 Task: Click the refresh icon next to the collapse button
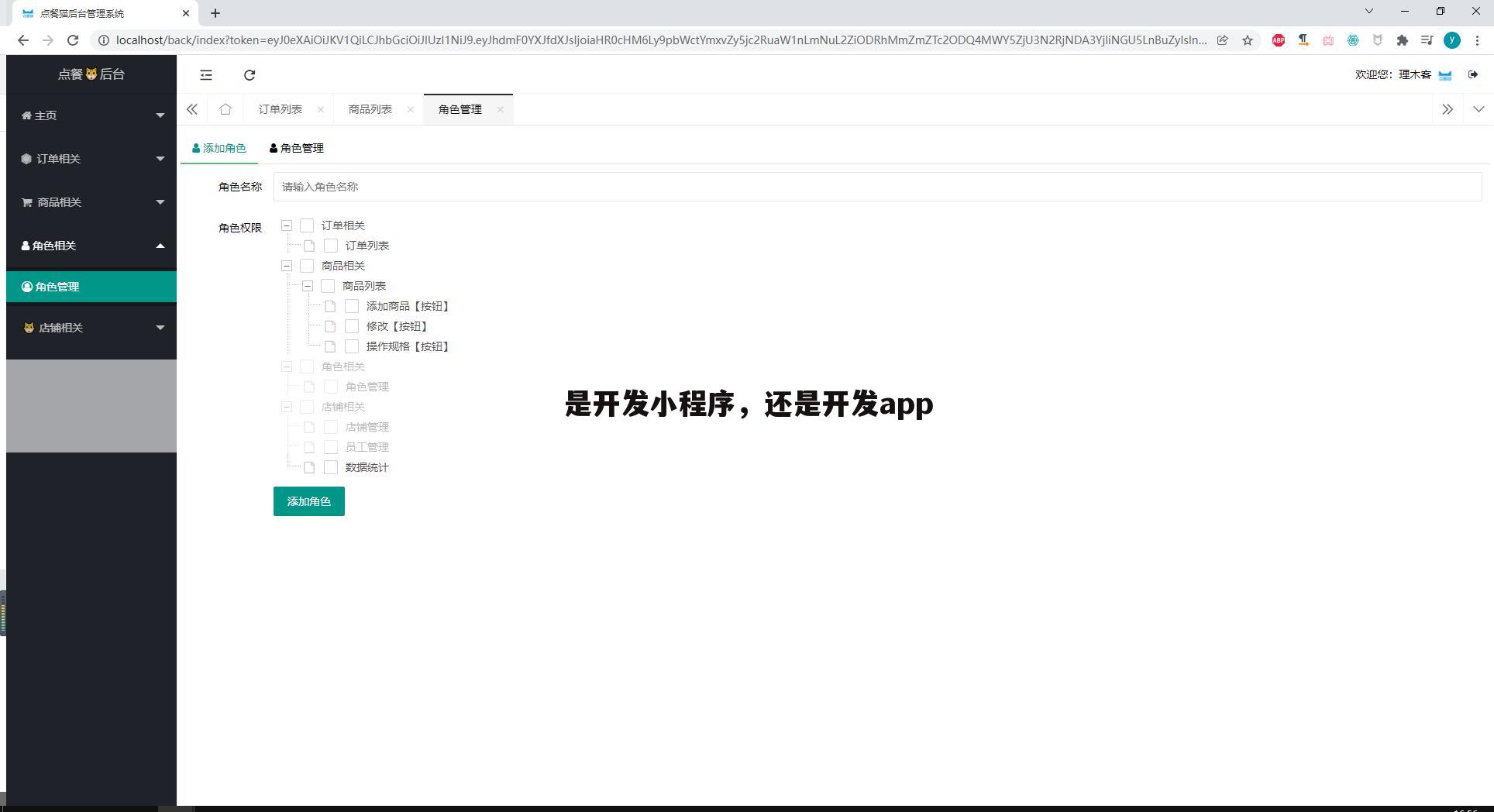tap(250, 74)
